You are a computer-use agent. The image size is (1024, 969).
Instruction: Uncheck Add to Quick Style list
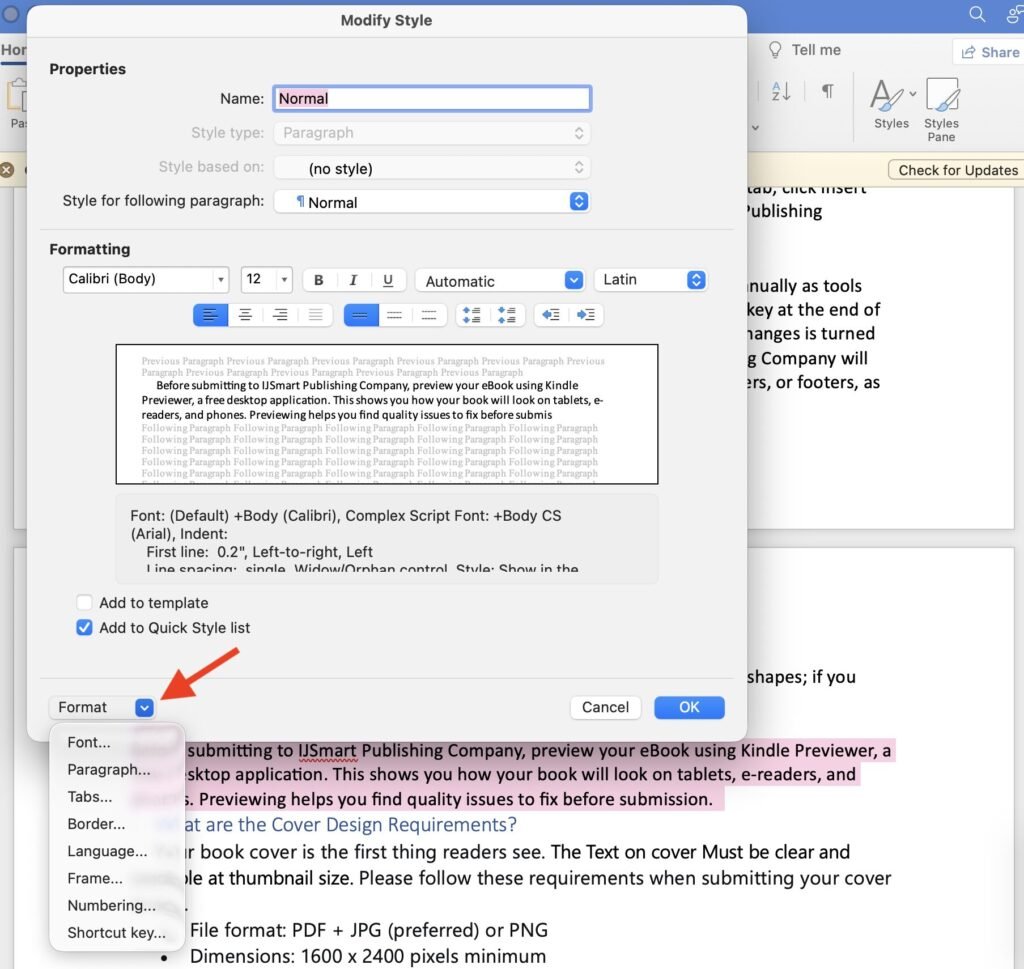84,627
